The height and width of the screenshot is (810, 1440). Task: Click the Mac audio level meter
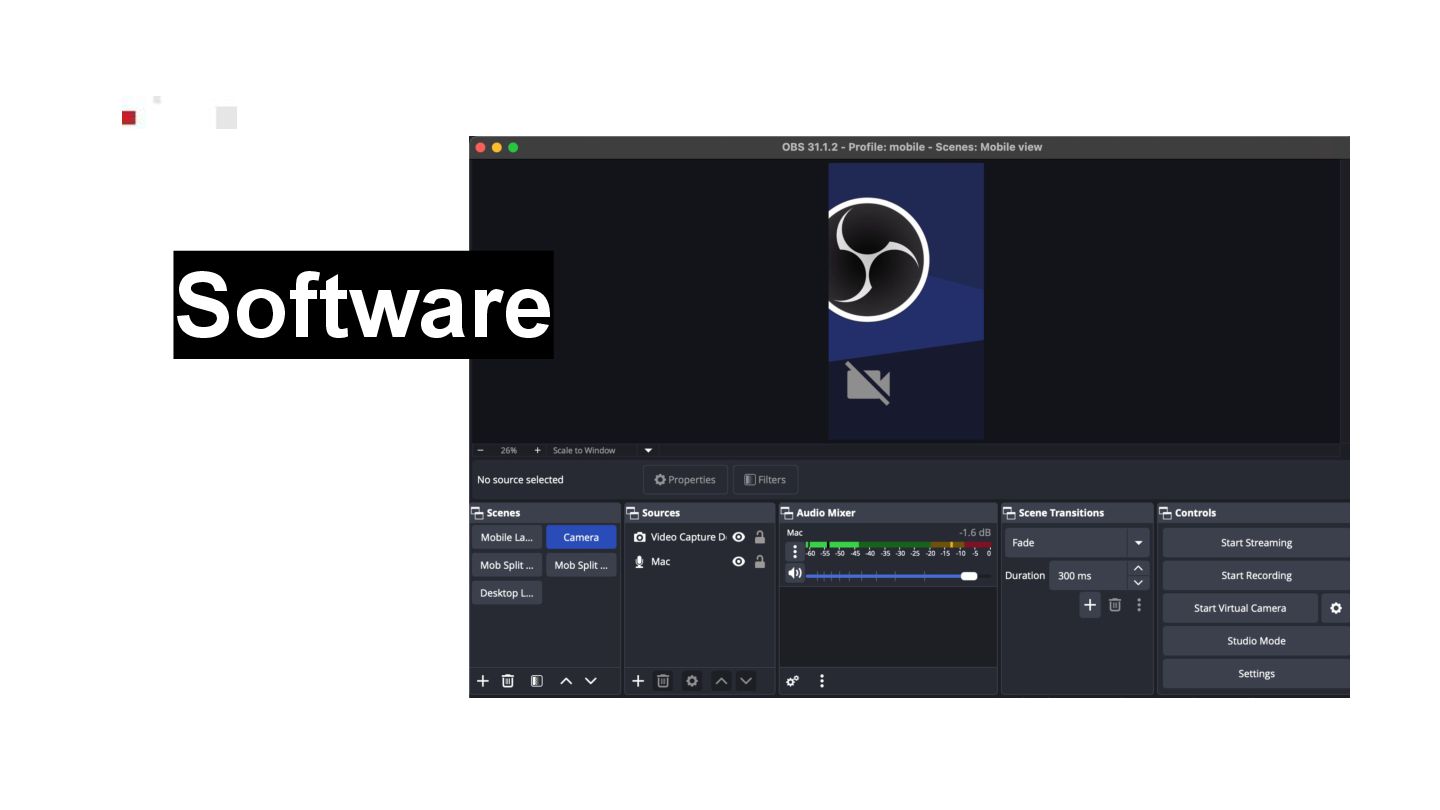pyautogui.click(x=898, y=545)
